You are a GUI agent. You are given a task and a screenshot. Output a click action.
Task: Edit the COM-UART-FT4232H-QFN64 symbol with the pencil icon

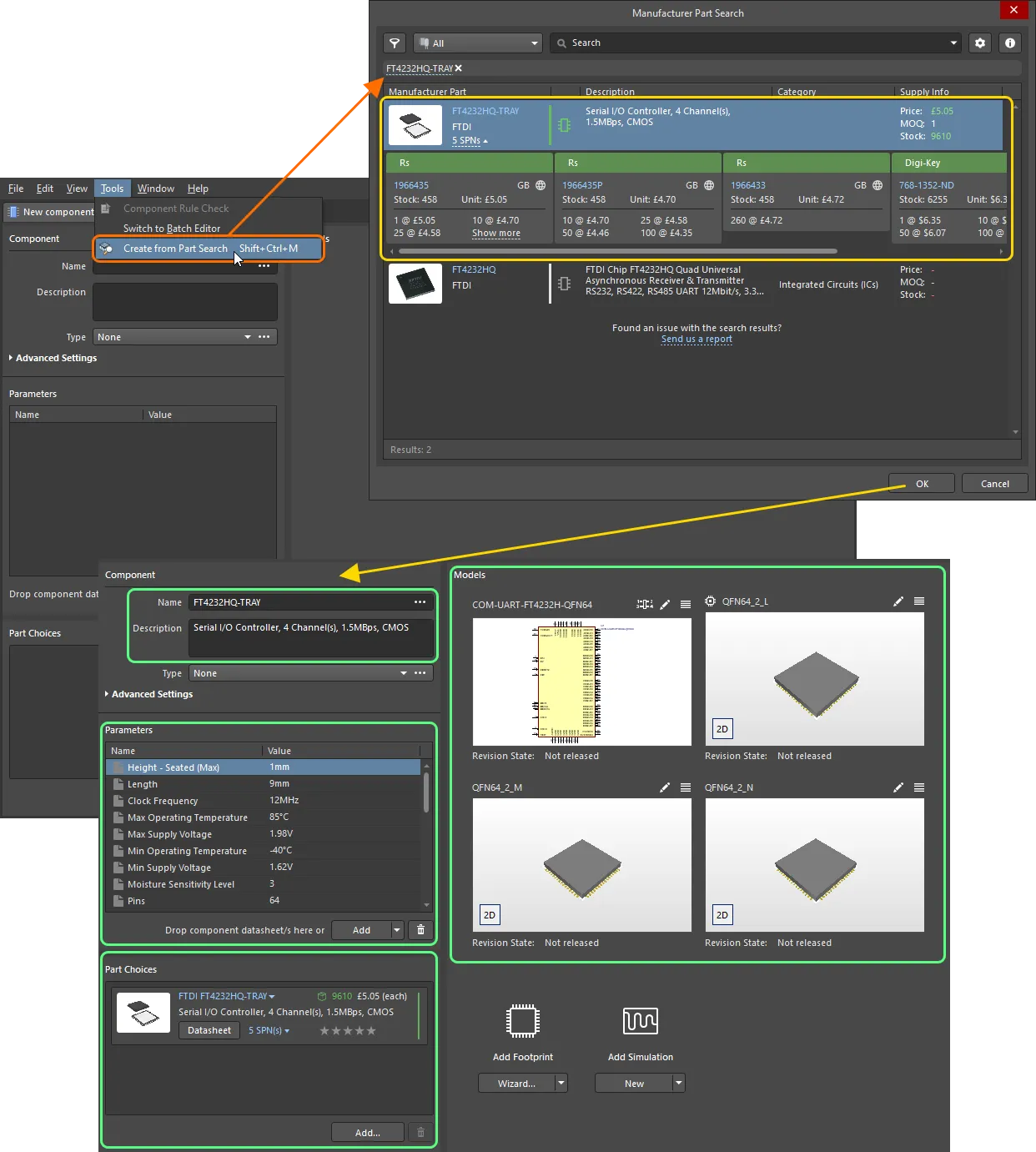pyautogui.click(x=665, y=605)
